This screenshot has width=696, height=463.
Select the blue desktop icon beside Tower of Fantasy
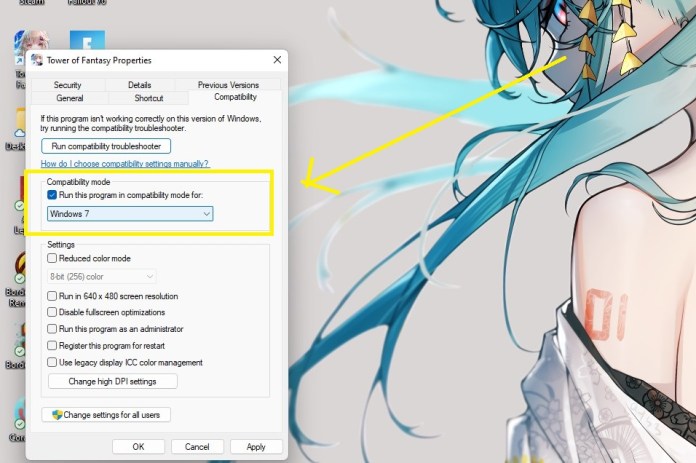tap(87, 46)
